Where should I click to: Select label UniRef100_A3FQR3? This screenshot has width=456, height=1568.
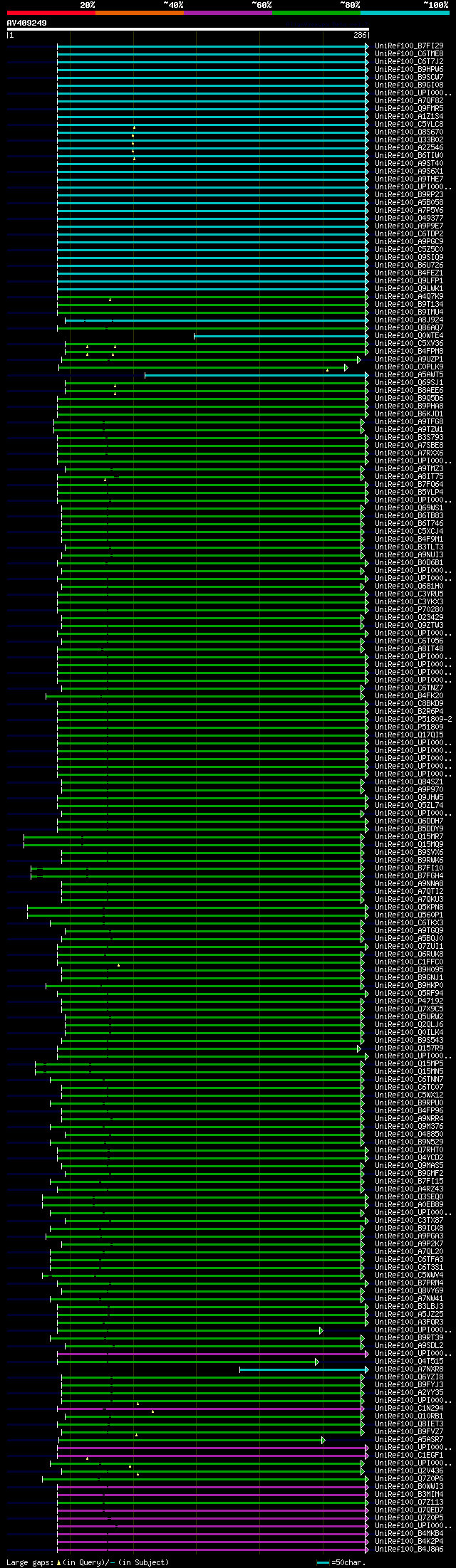[409, 1322]
